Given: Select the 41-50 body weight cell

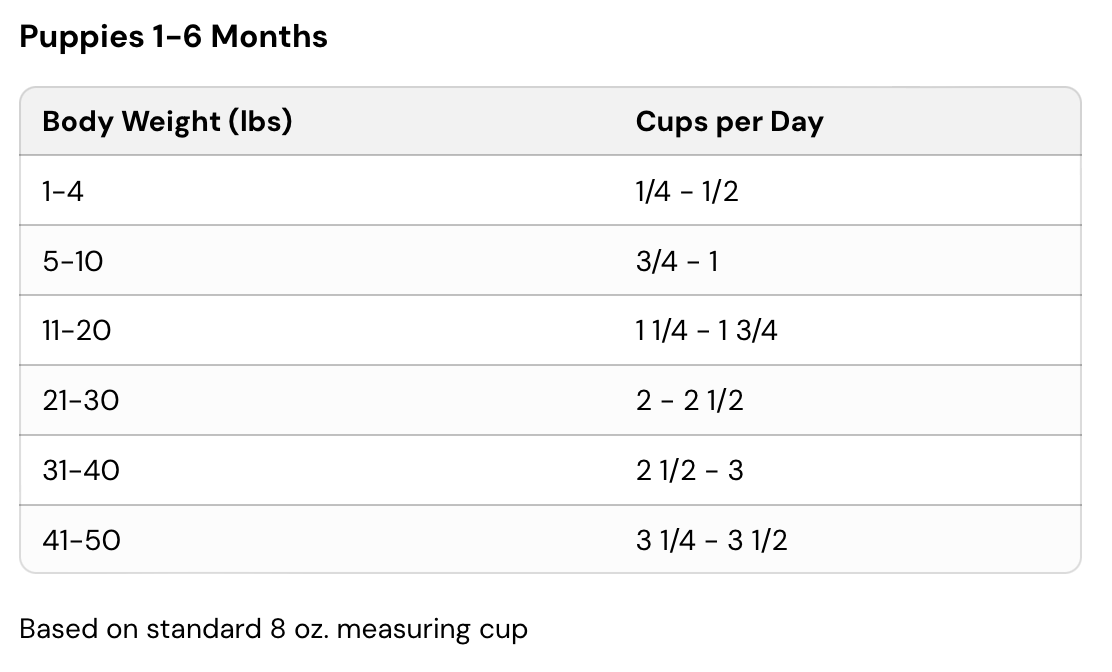Looking at the screenshot, I should click(81, 541).
